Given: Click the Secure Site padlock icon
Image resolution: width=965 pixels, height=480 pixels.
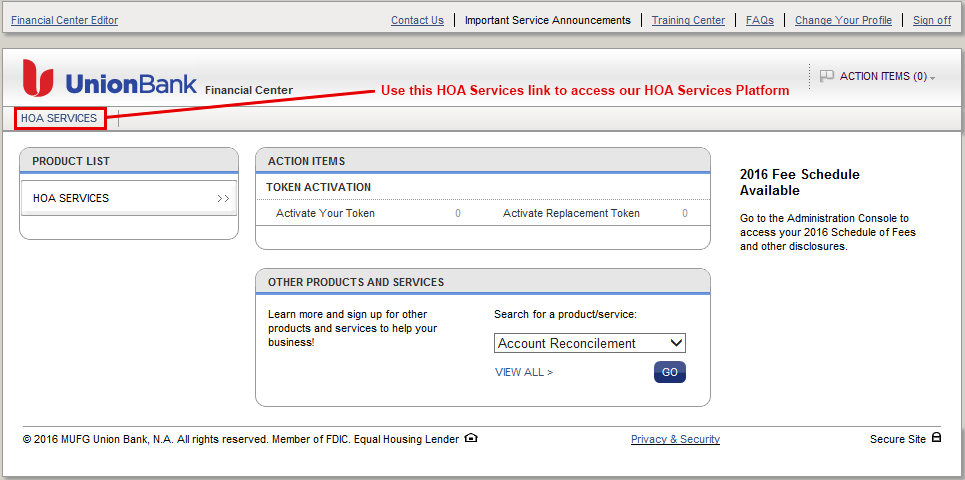Looking at the screenshot, I should click(x=936, y=438).
